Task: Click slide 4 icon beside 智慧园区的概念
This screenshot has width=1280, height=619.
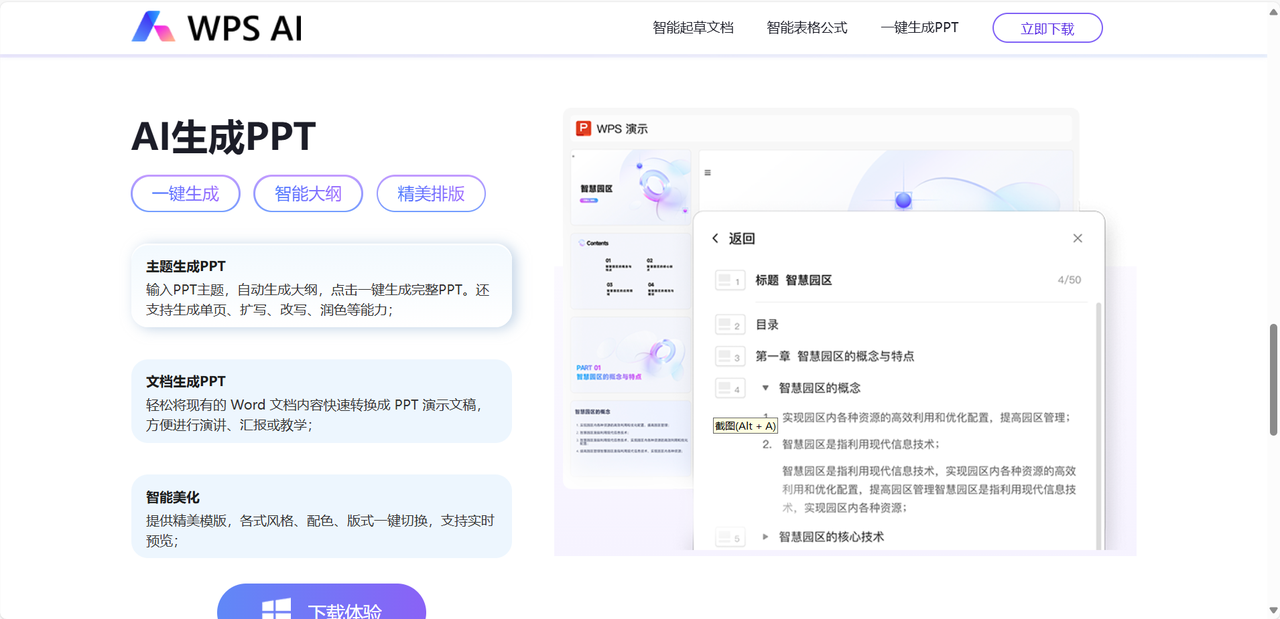Action: click(730, 388)
